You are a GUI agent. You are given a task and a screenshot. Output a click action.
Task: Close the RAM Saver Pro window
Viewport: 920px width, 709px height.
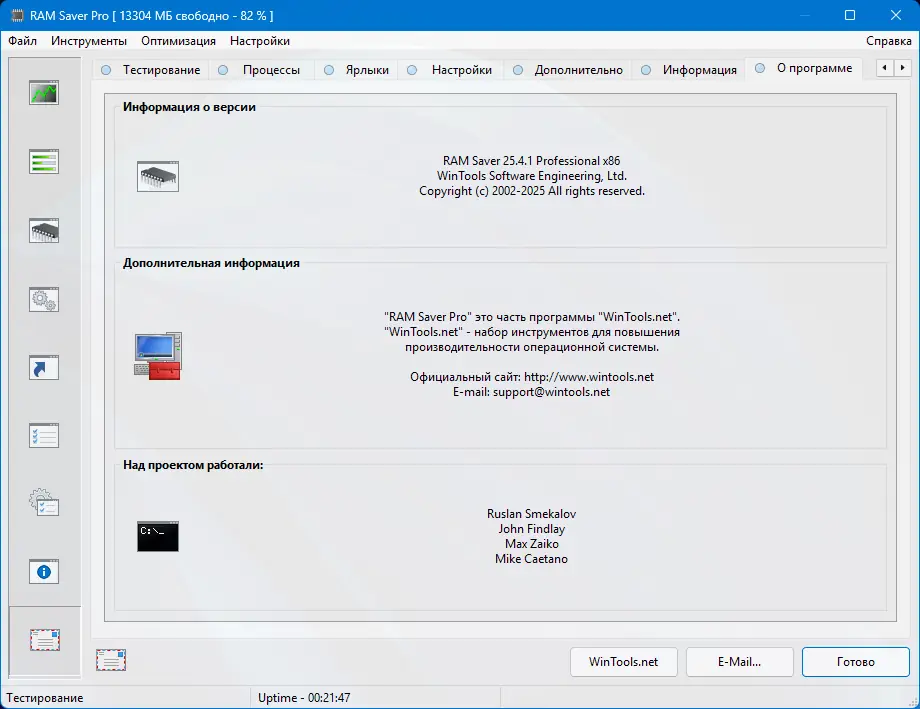point(895,15)
